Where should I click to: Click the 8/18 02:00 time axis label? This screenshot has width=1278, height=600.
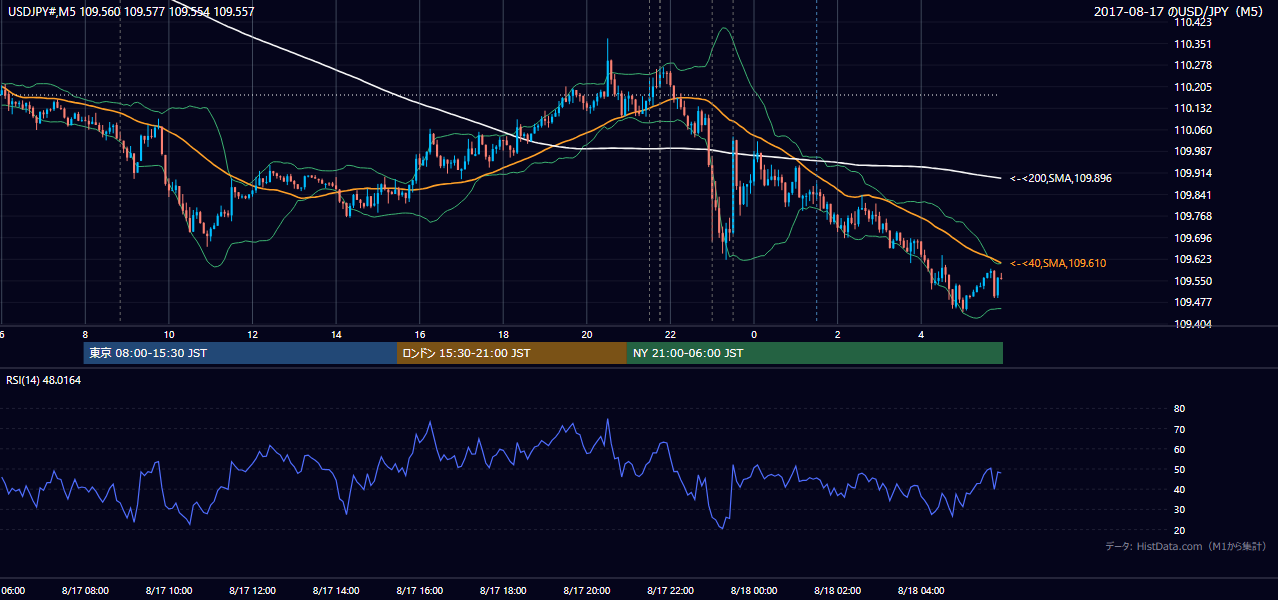pos(837,591)
